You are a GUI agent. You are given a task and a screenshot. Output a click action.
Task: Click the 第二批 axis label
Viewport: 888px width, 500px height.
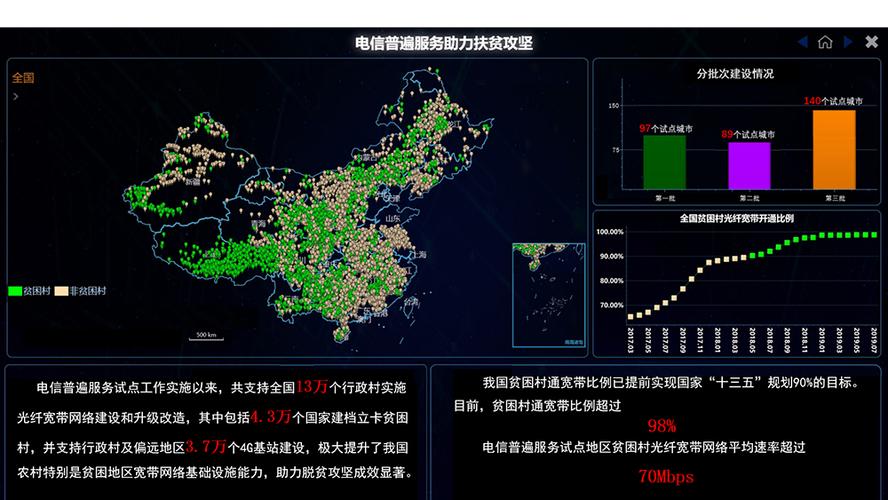coord(749,198)
